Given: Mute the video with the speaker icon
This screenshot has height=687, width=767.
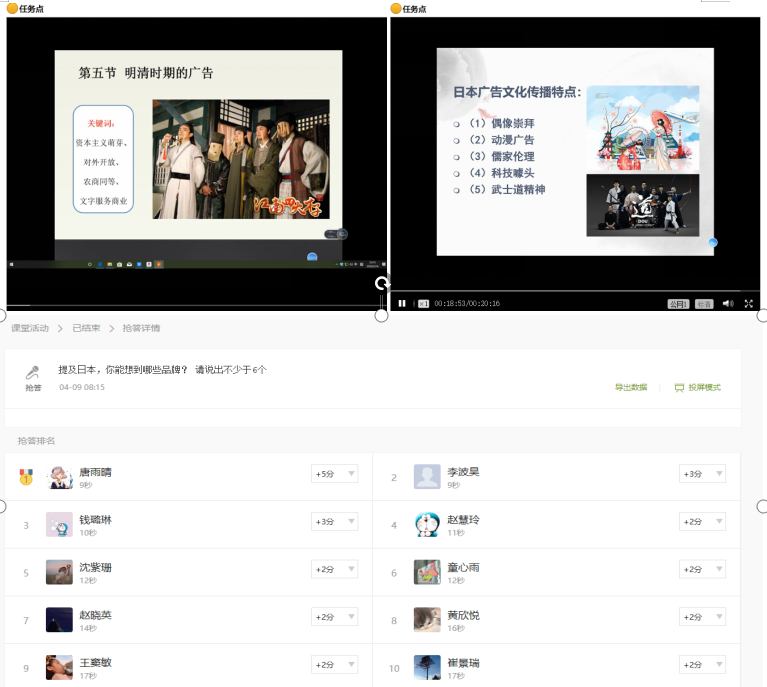Looking at the screenshot, I should tap(727, 303).
